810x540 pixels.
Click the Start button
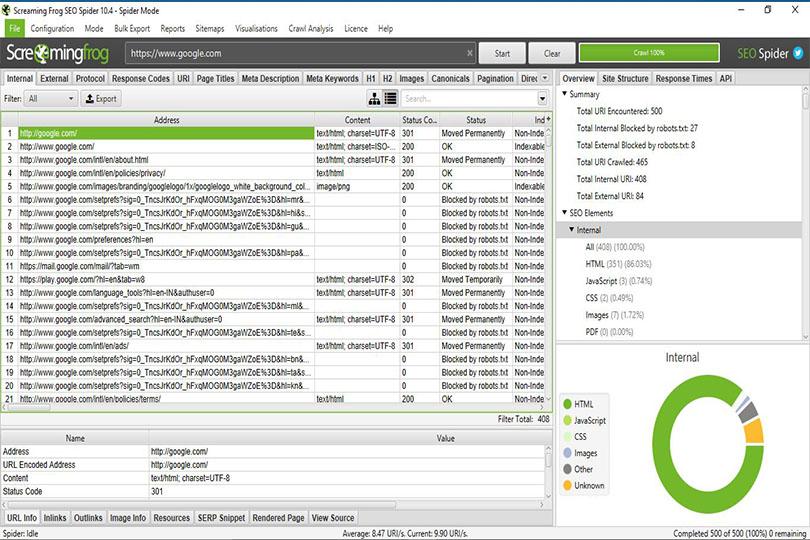pos(502,53)
